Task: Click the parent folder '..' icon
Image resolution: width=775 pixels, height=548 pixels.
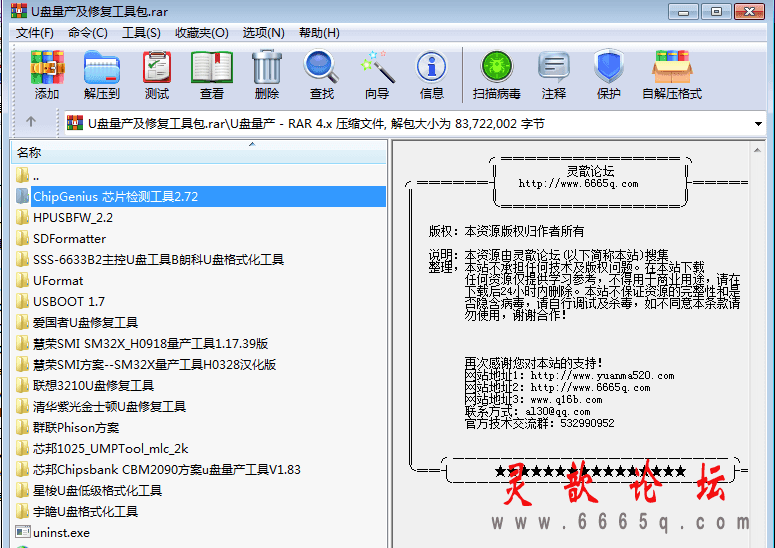Action: 22,175
